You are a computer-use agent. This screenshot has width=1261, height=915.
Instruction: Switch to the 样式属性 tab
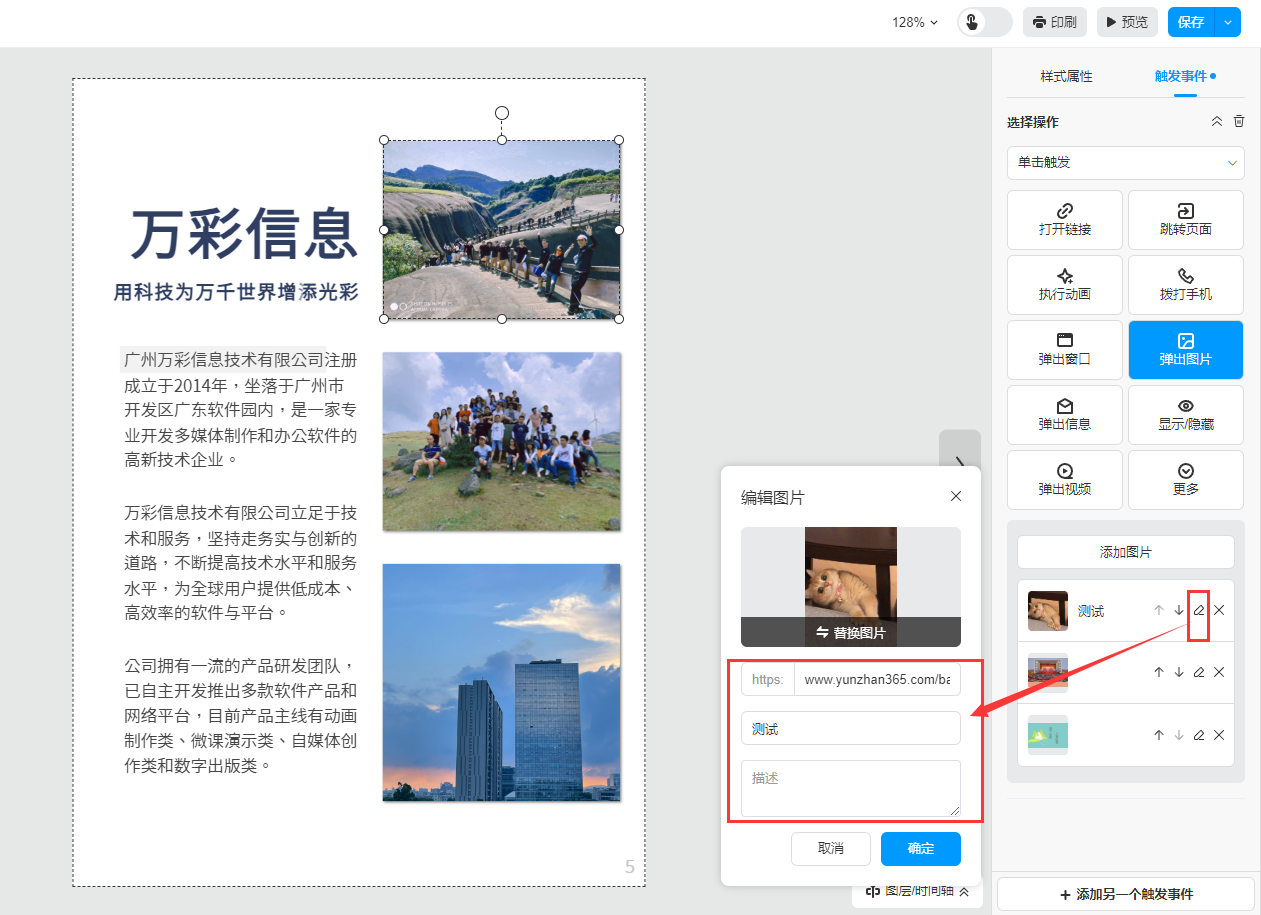coord(1066,76)
